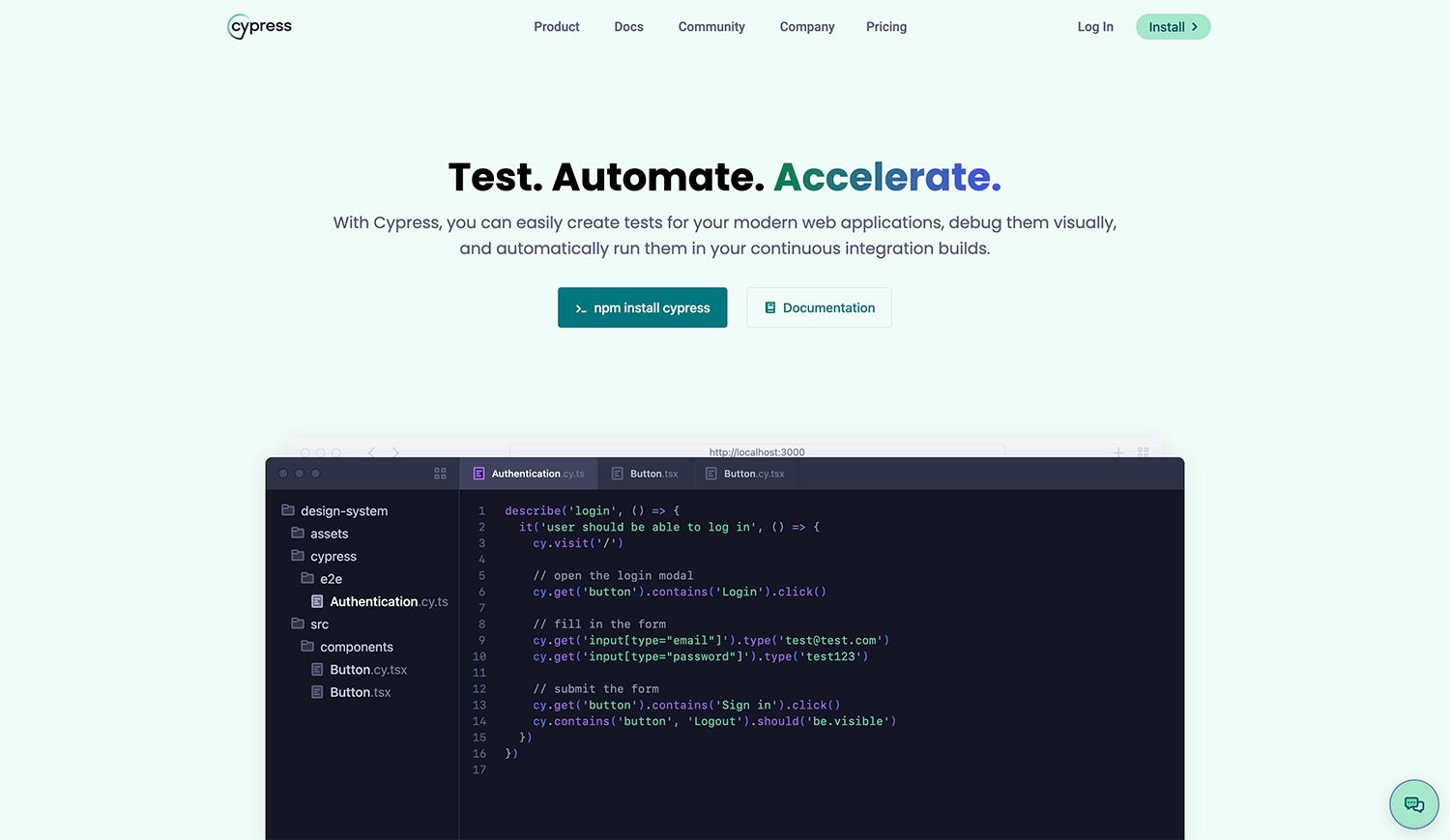The image size is (1450, 840).
Task: Click the file icon on Authentication tab
Action: pos(478,474)
